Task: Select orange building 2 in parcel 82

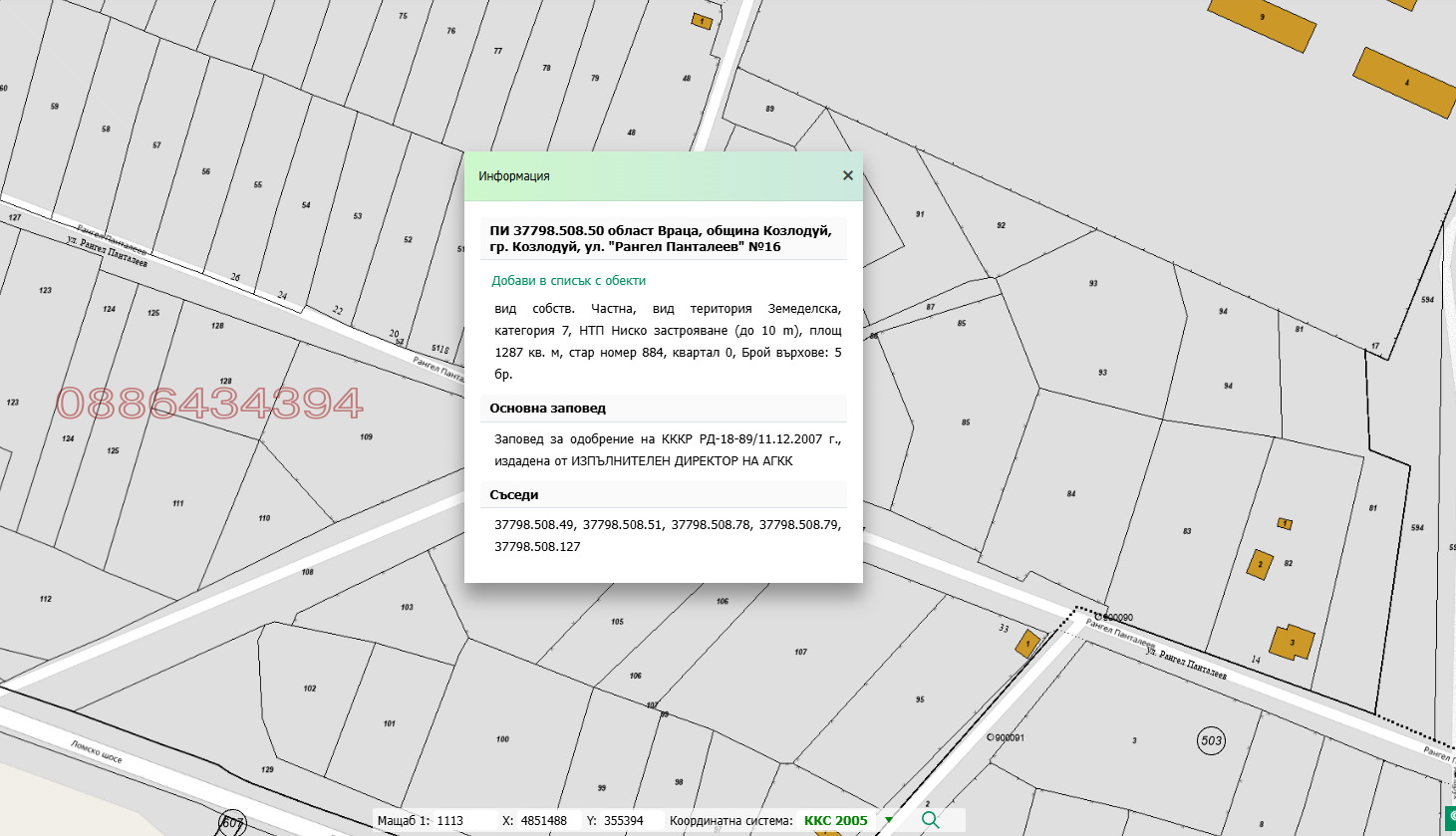Action: point(1260,564)
